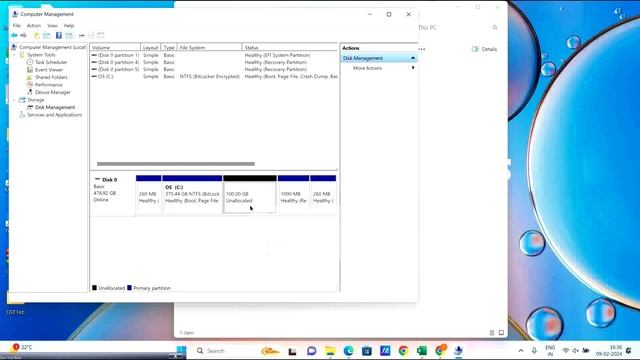This screenshot has width=640, height=360.
Task: Sort by the Layout column header
Action: [x=151, y=47]
